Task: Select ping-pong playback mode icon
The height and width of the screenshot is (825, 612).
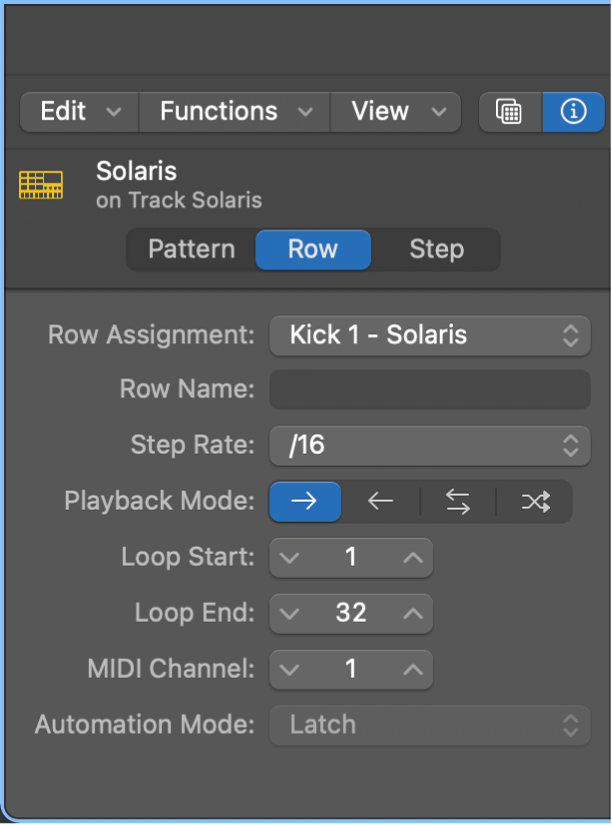Action: pyautogui.click(x=458, y=501)
